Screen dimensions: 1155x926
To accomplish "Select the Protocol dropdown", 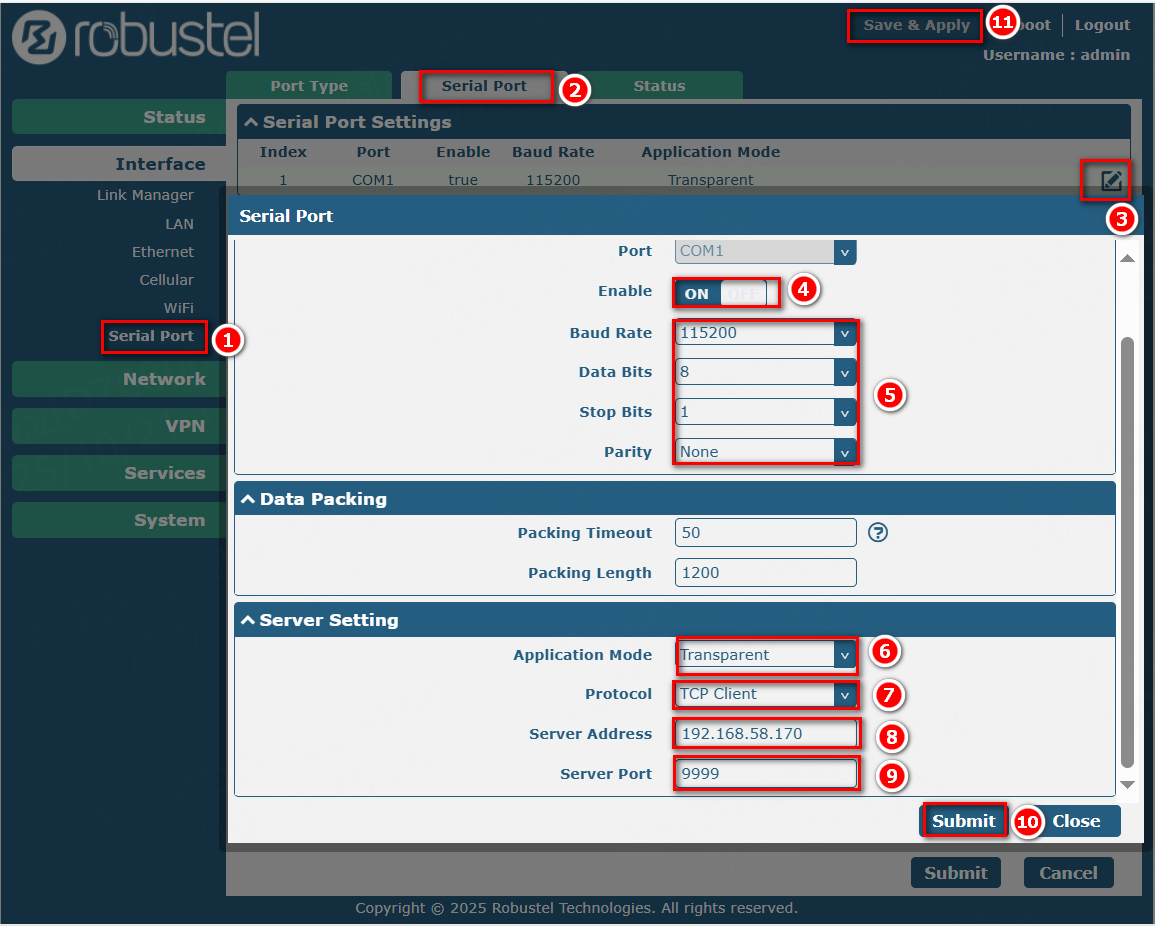I will click(x=766, y=694).
